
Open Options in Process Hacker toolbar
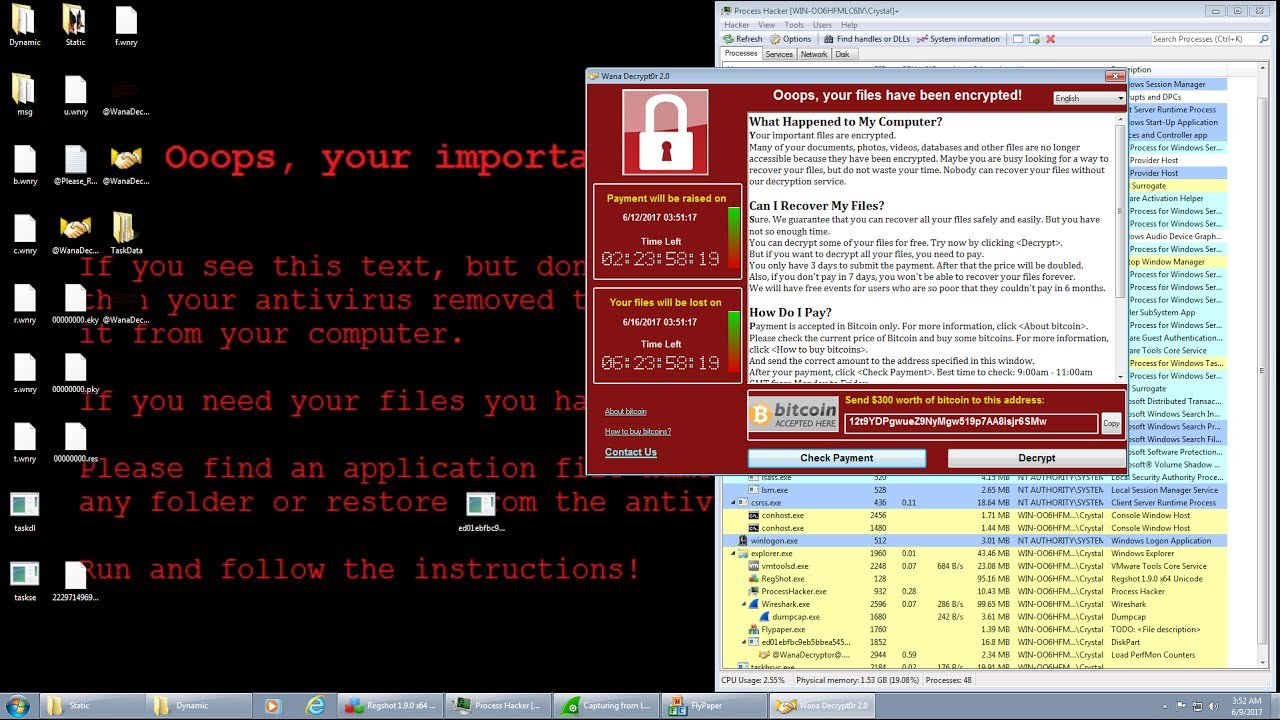coord(790,39)
